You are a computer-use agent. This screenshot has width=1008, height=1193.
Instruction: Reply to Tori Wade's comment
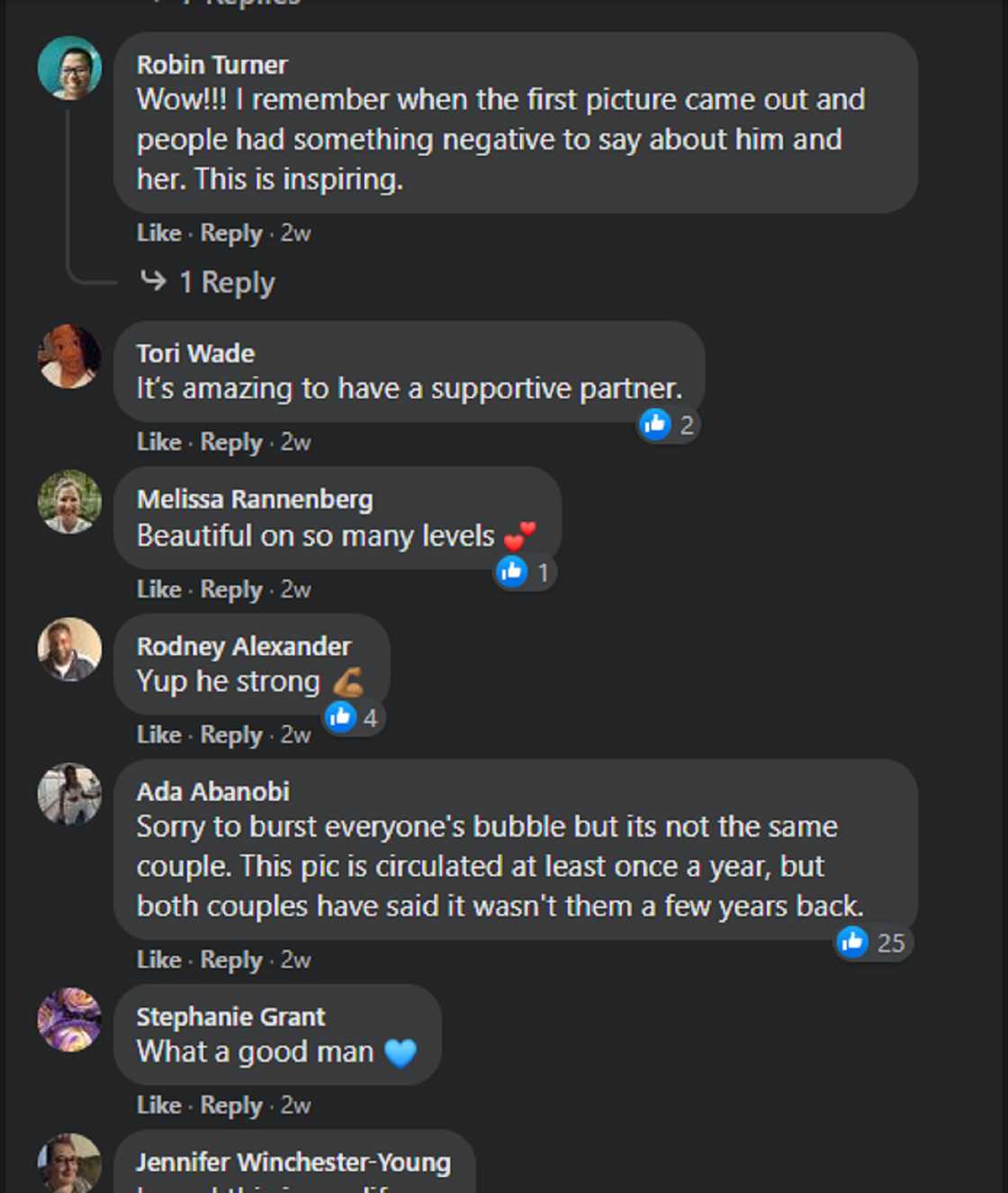pyautogui.click(x=230, y=442)
